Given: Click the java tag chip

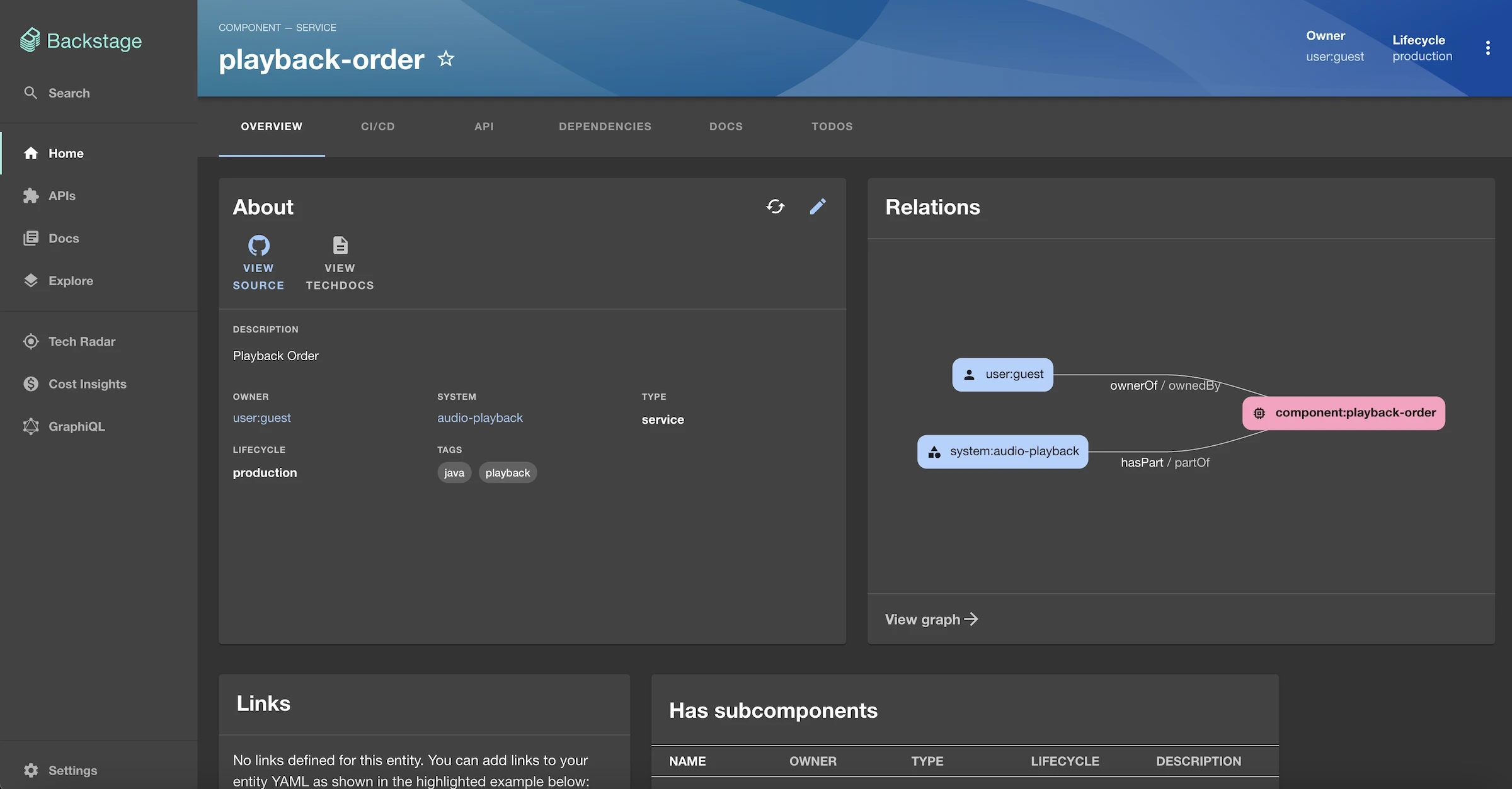Looking at the screenshot, I should [454, 473].
